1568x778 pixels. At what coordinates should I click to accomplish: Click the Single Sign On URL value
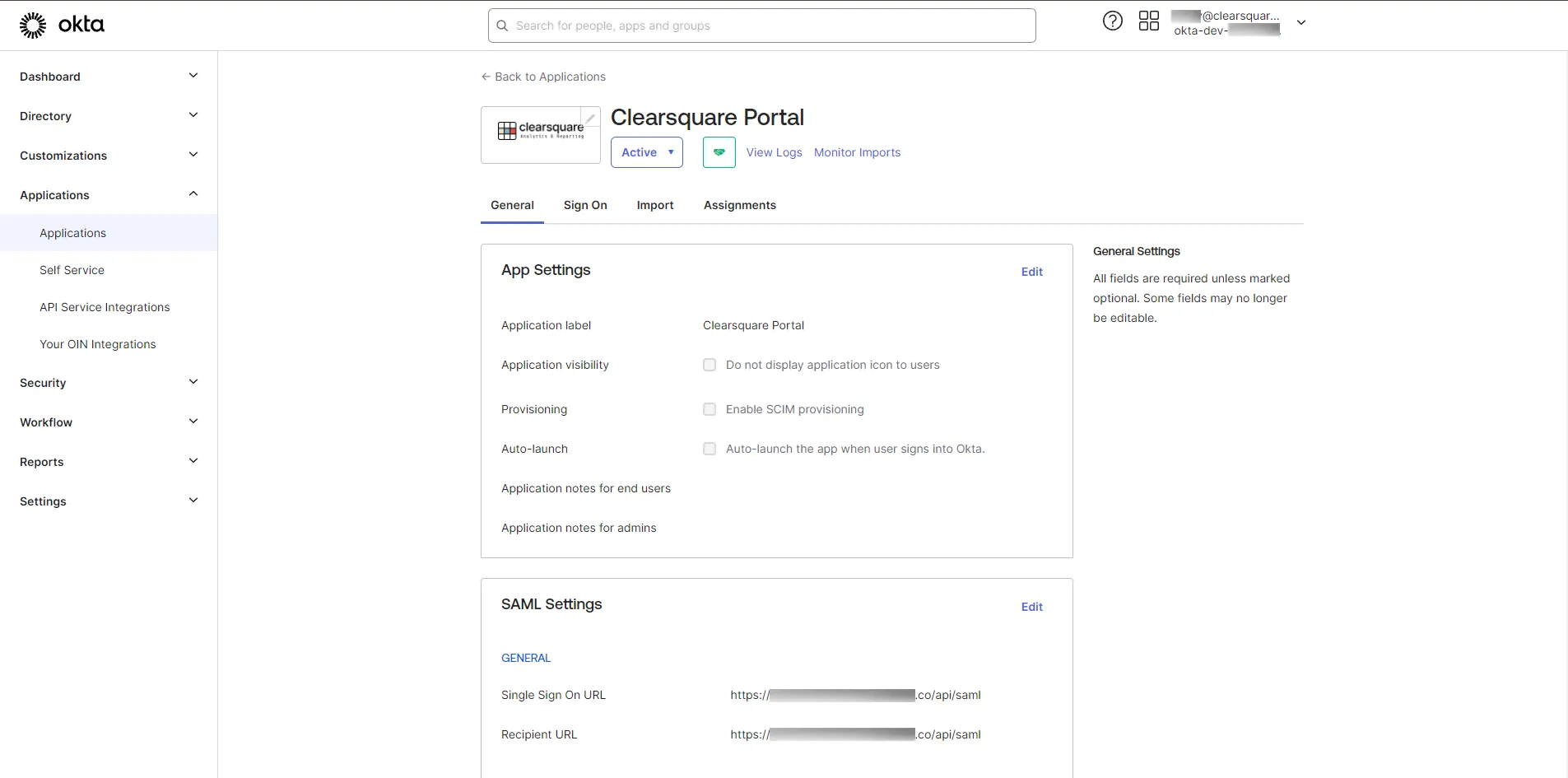856,695
